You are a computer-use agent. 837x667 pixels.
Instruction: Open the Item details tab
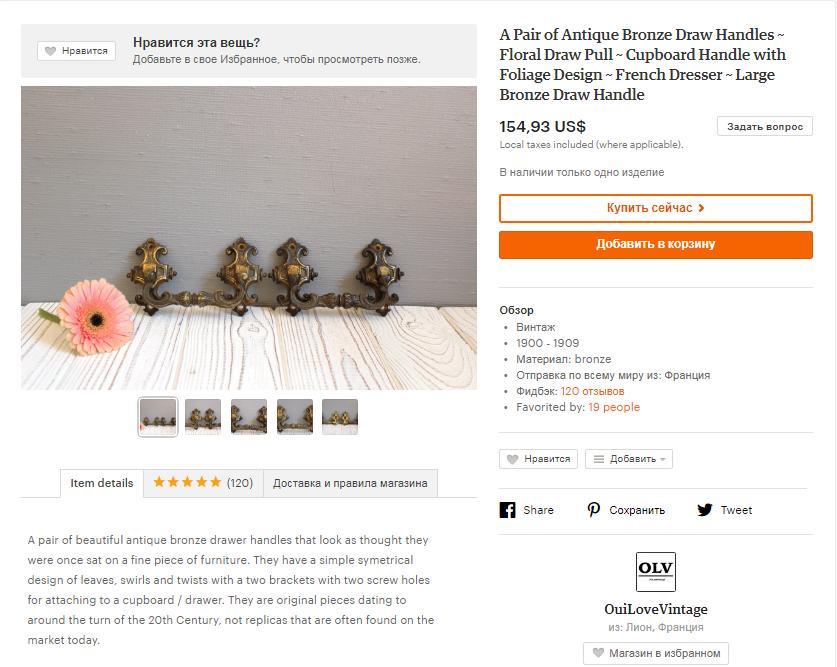pyautogui.click(x=101, y=483)
